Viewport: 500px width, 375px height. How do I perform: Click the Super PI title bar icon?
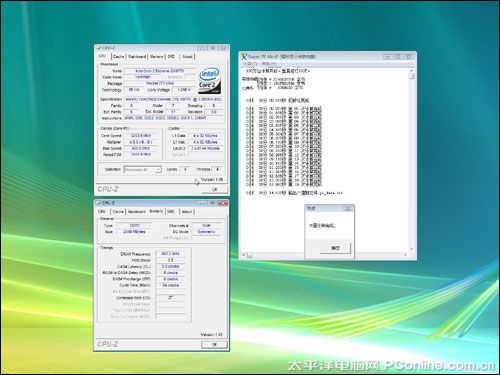coord(244,56)
